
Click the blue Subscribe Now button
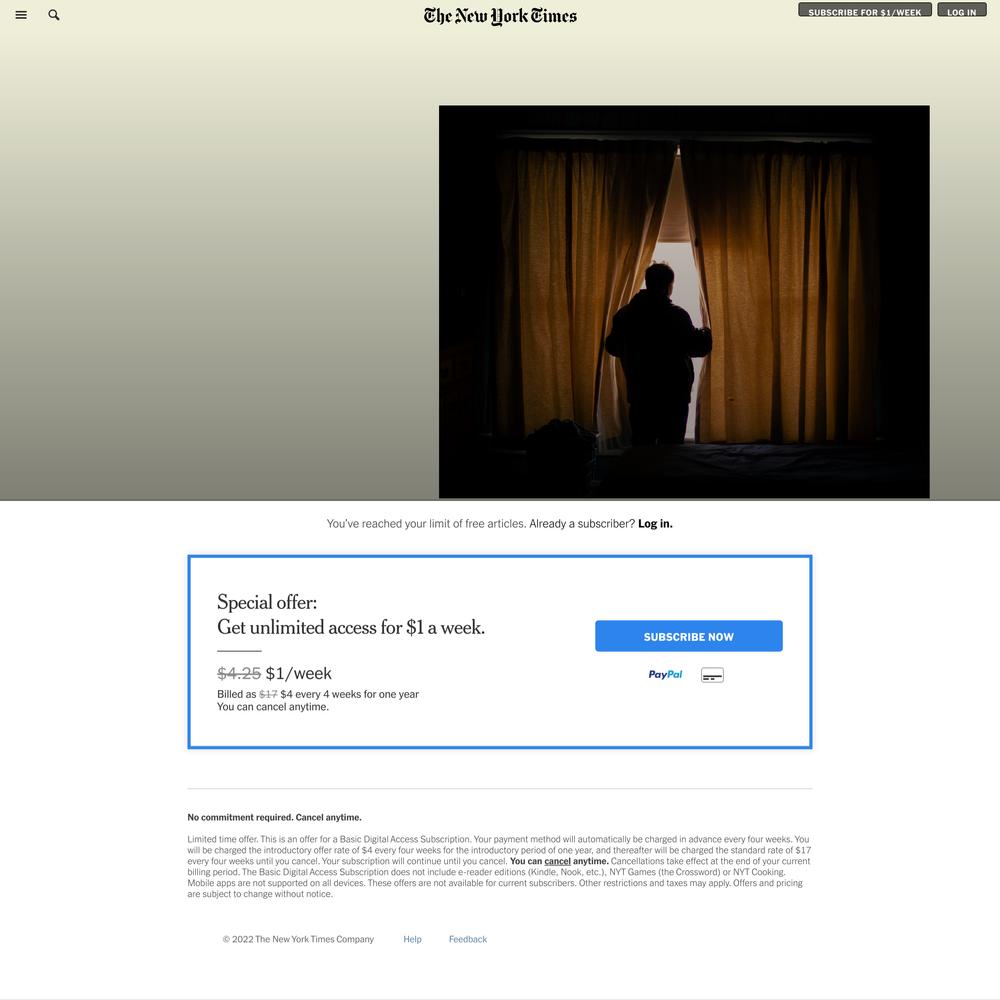689,636
